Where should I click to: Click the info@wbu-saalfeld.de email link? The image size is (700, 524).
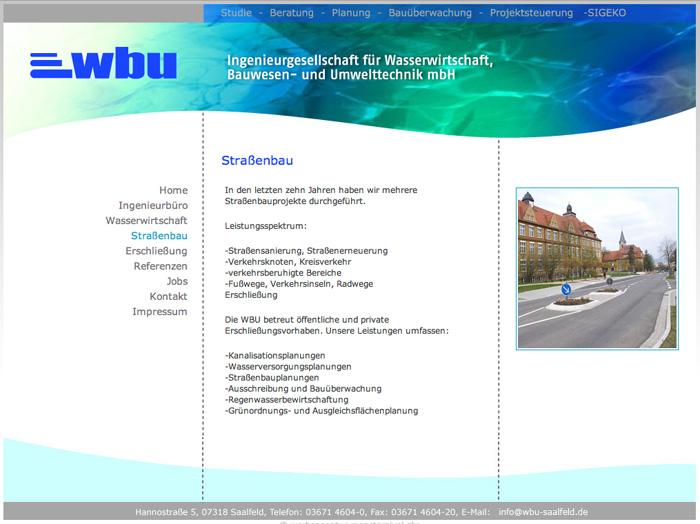[543, 511]
